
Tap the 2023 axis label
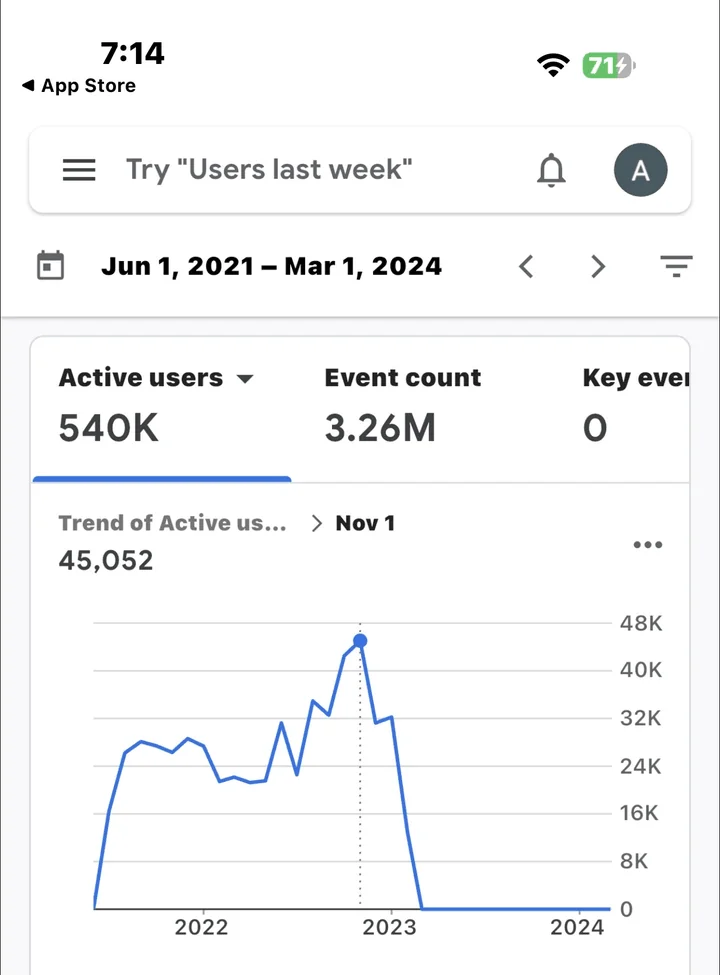(389, 927)
